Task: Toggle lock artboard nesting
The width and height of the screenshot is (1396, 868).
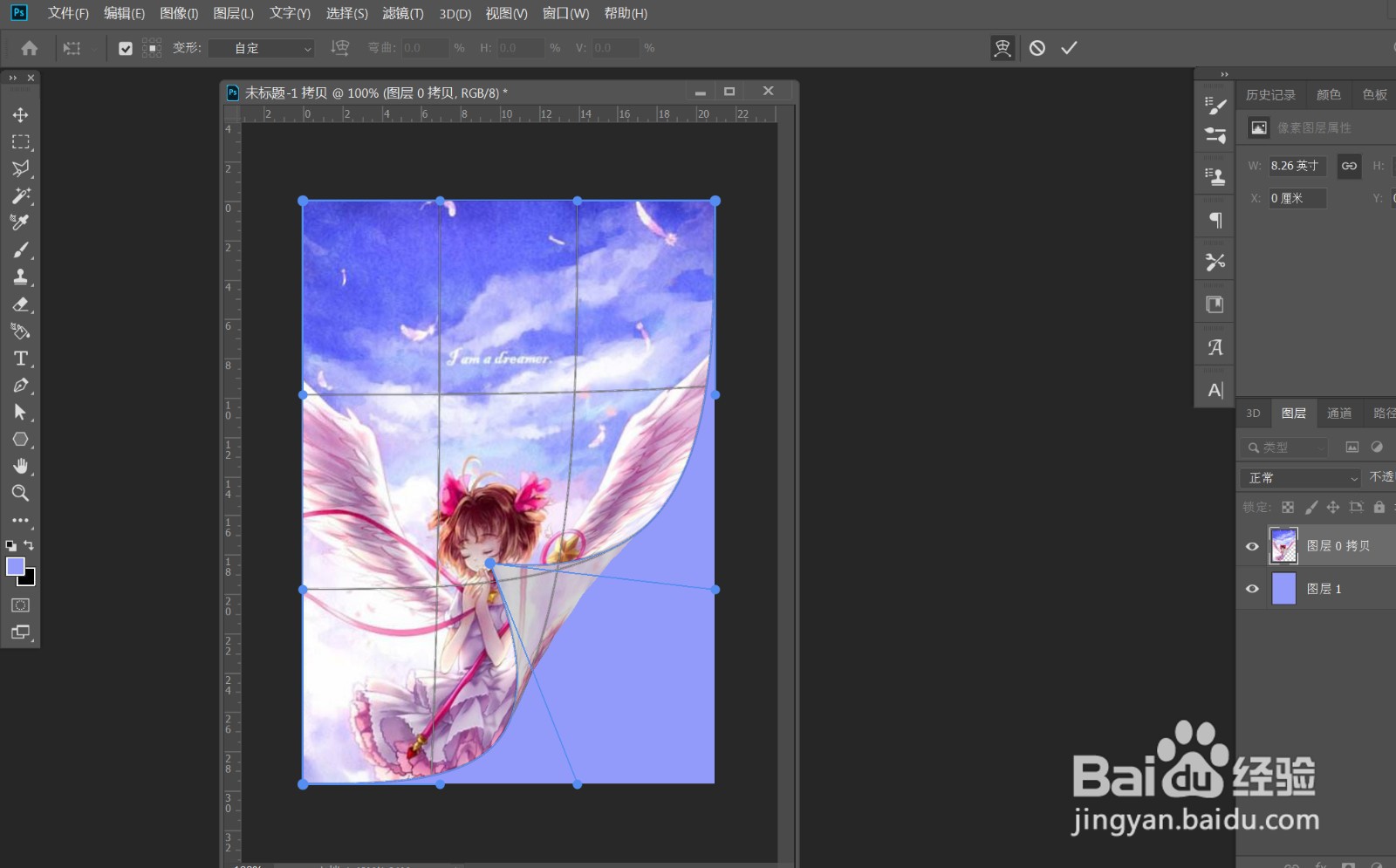Action: point(1356,507)
